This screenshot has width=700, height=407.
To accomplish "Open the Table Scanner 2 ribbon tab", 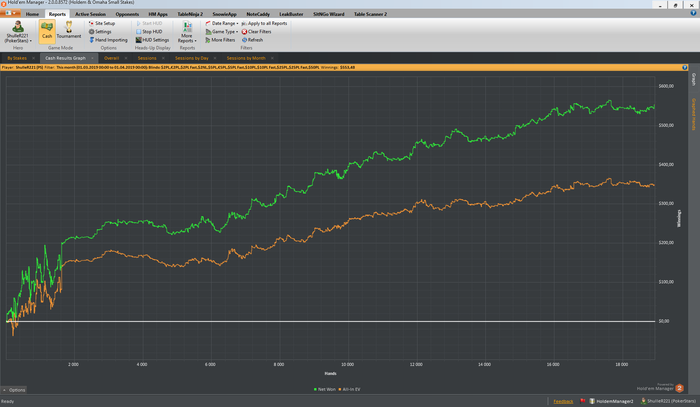I will coord(371,14).
